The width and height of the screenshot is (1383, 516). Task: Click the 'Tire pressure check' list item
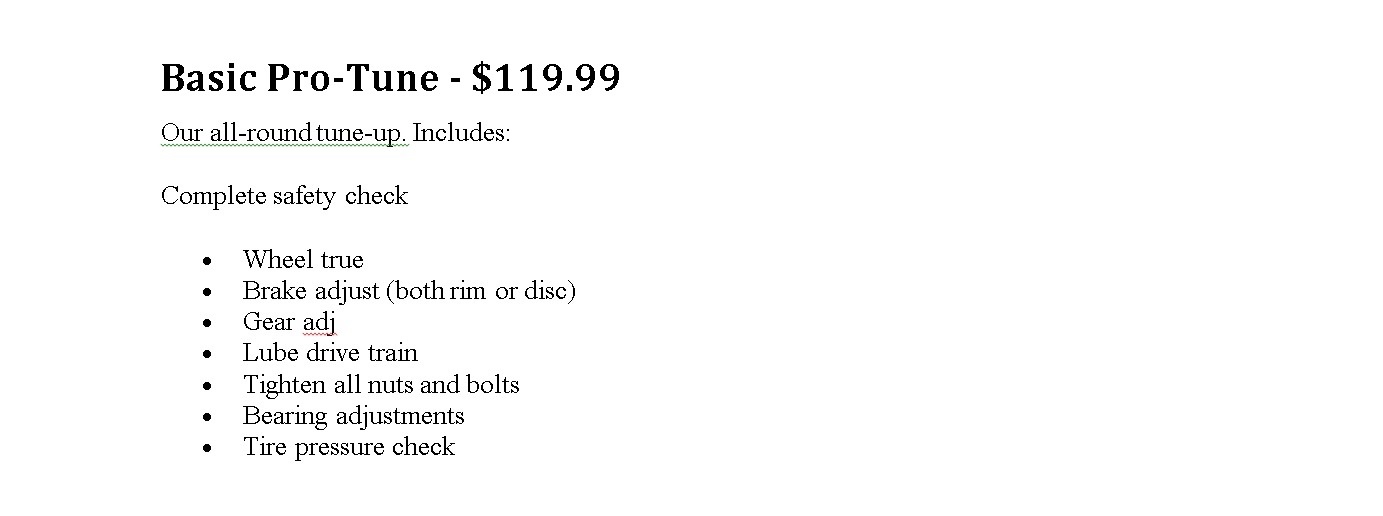pos(349,447)
